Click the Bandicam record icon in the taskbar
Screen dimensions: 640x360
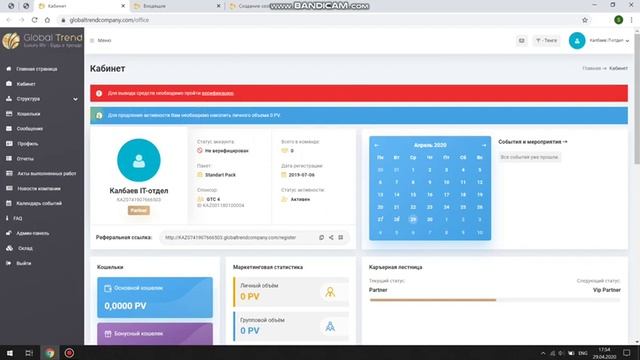pos(69,353)
